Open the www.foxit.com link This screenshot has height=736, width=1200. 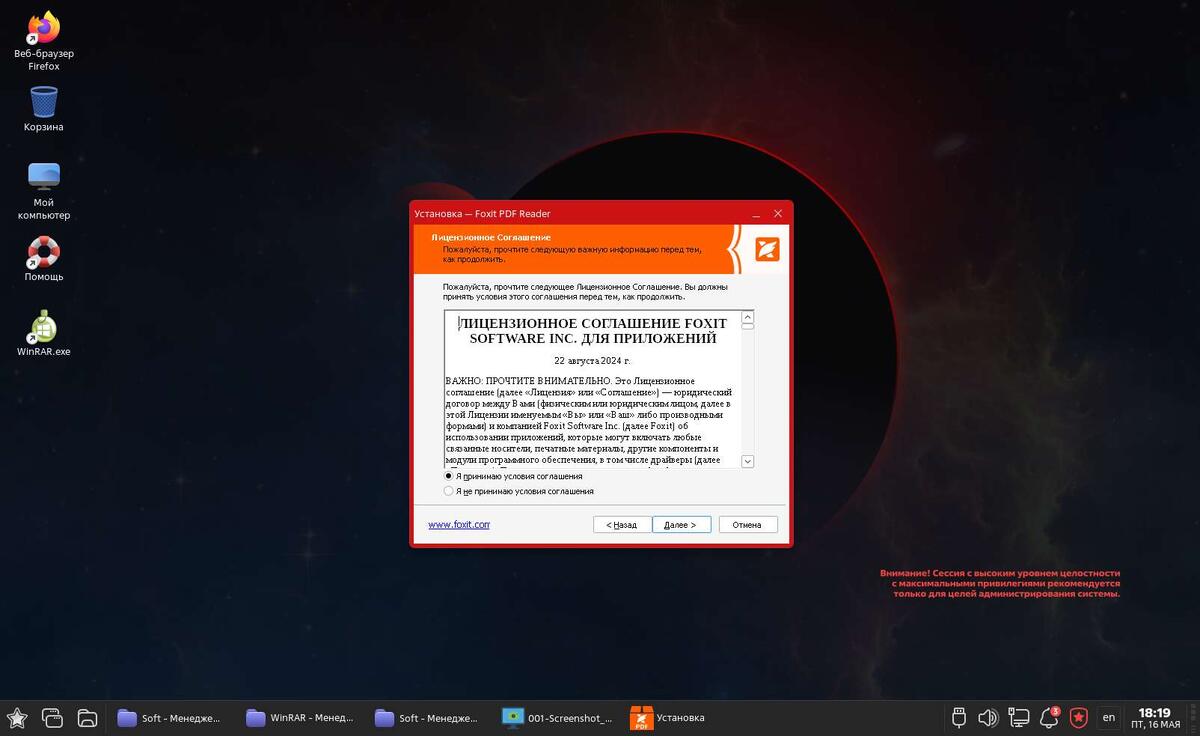point(459,524)
